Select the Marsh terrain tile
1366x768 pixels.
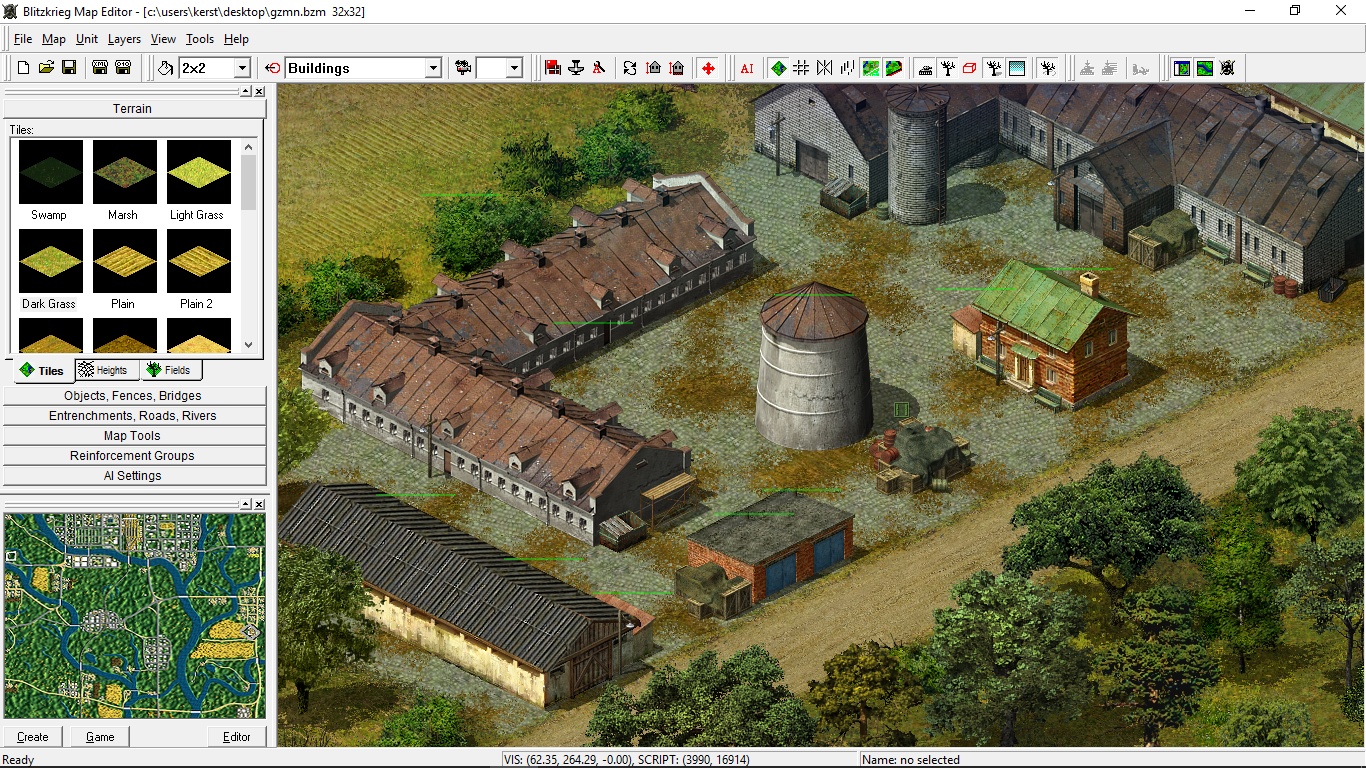pyautogui.click(x=124, y=180)
